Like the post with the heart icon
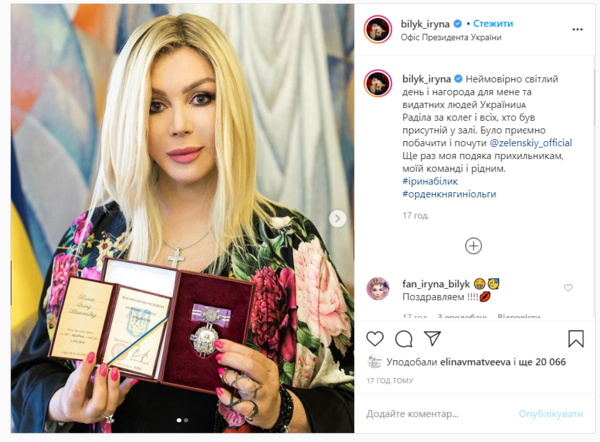The height and width of the screenshot is (442, 600). (375, 339)
